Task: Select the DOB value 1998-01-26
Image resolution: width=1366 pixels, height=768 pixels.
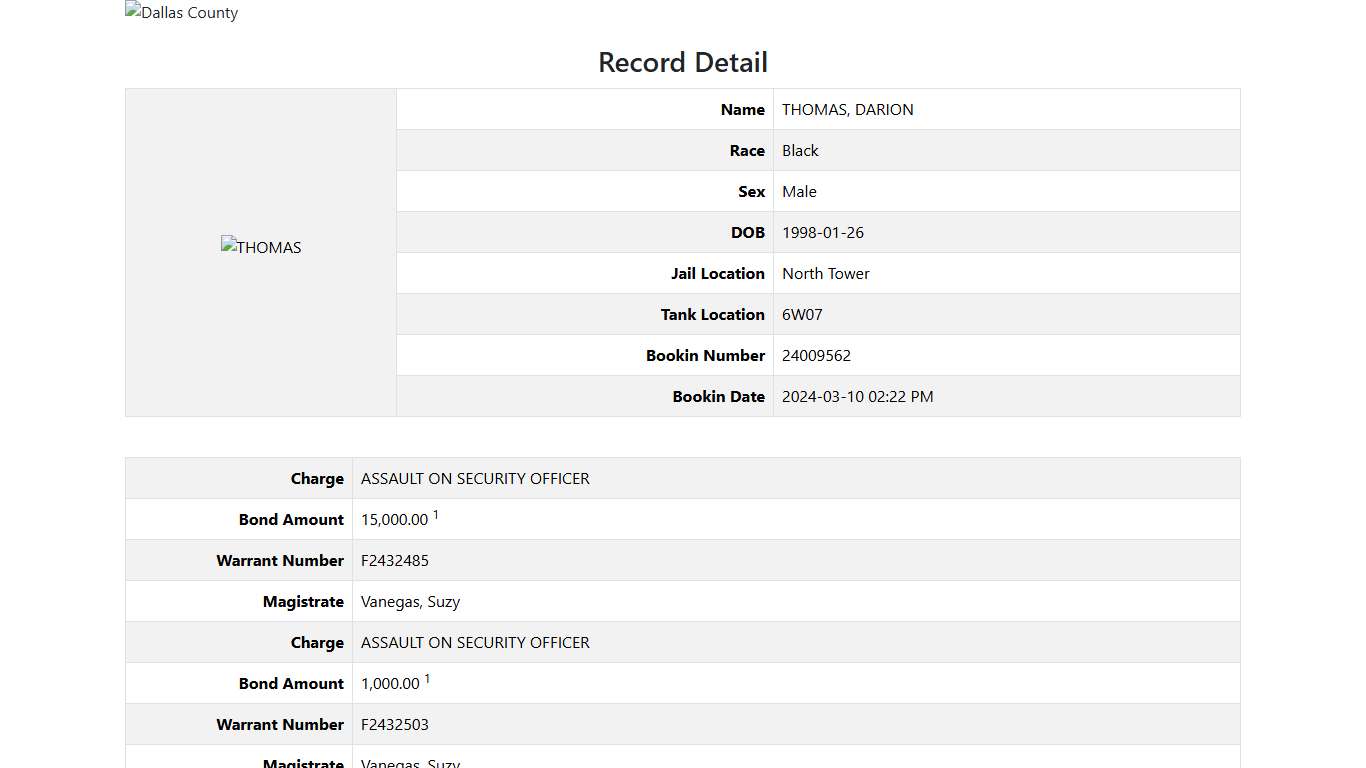Action: pos(823,232)
